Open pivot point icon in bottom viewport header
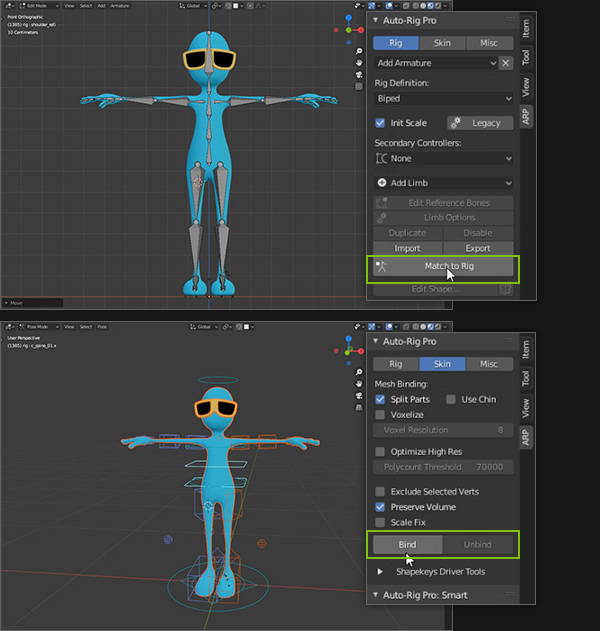The image size is (600, 631). pyautogui.click(x=227, y=327)
